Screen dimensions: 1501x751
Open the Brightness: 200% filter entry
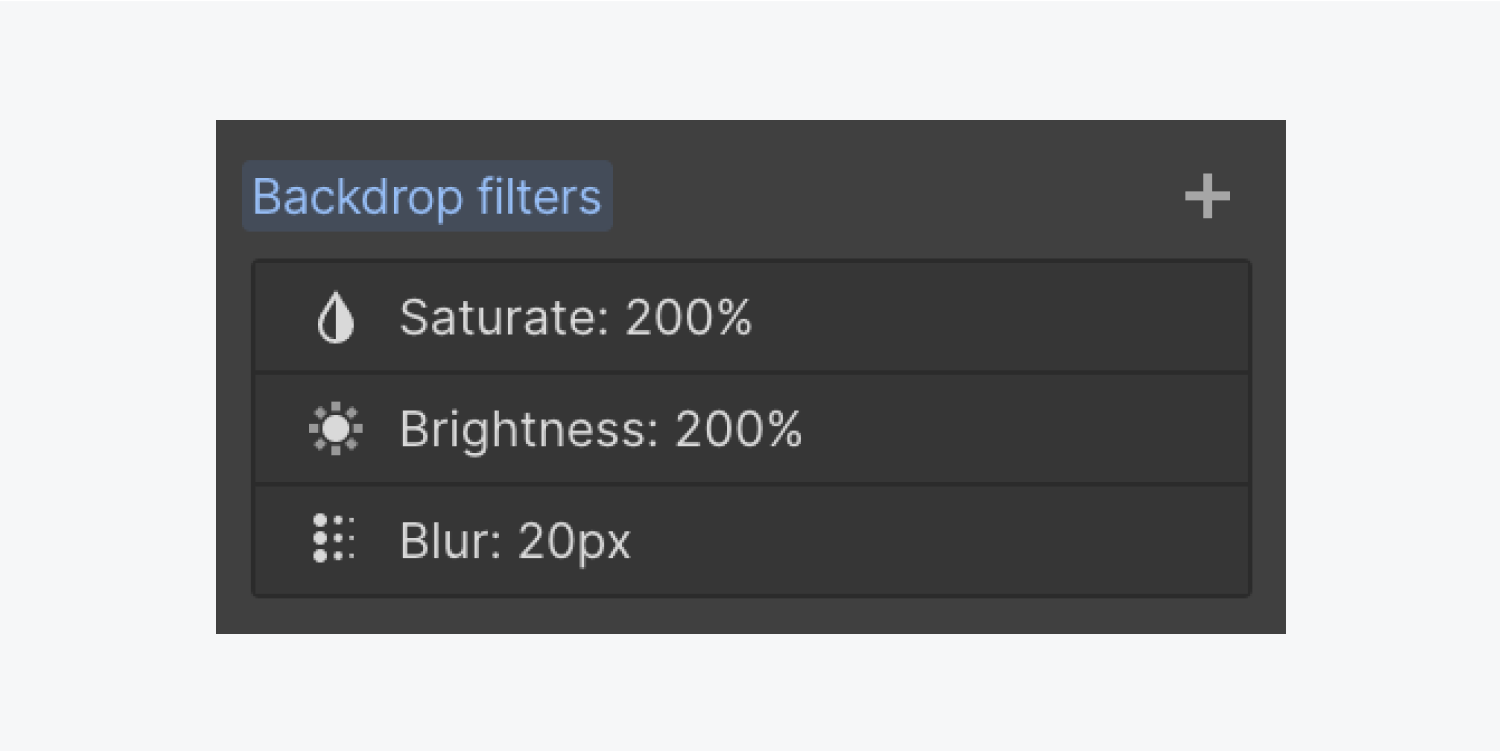coord(751,430)
